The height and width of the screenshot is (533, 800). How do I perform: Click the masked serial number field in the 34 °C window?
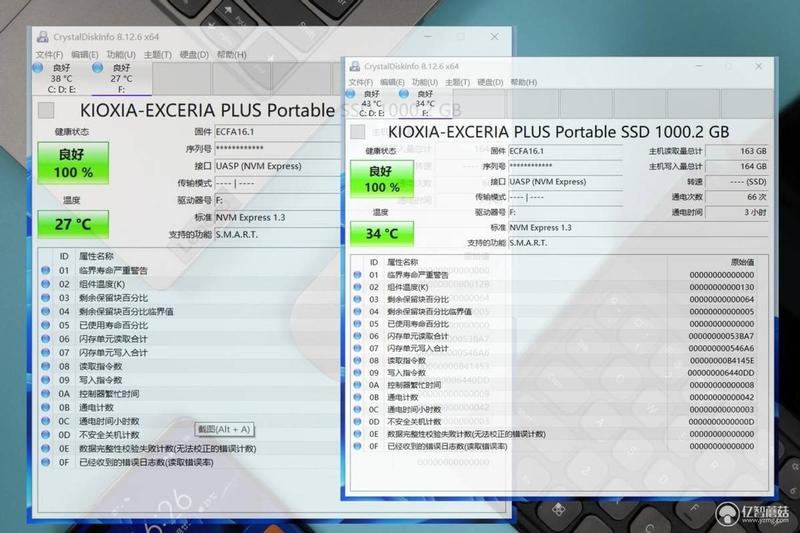pos(565,167)
